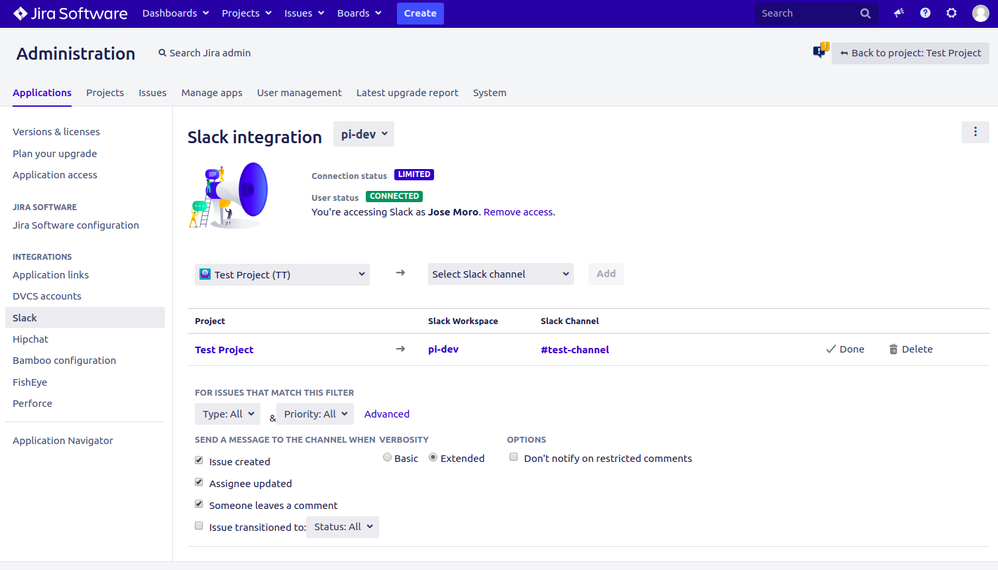Open the Test Project (TT) project dropdown
Image resolution: width=998 pixels, height=570 pixels.
pos(282,274)
